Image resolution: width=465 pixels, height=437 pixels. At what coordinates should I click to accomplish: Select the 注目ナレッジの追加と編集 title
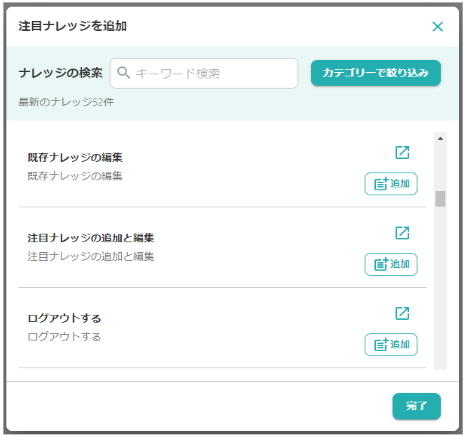click(x=91, y=238)
